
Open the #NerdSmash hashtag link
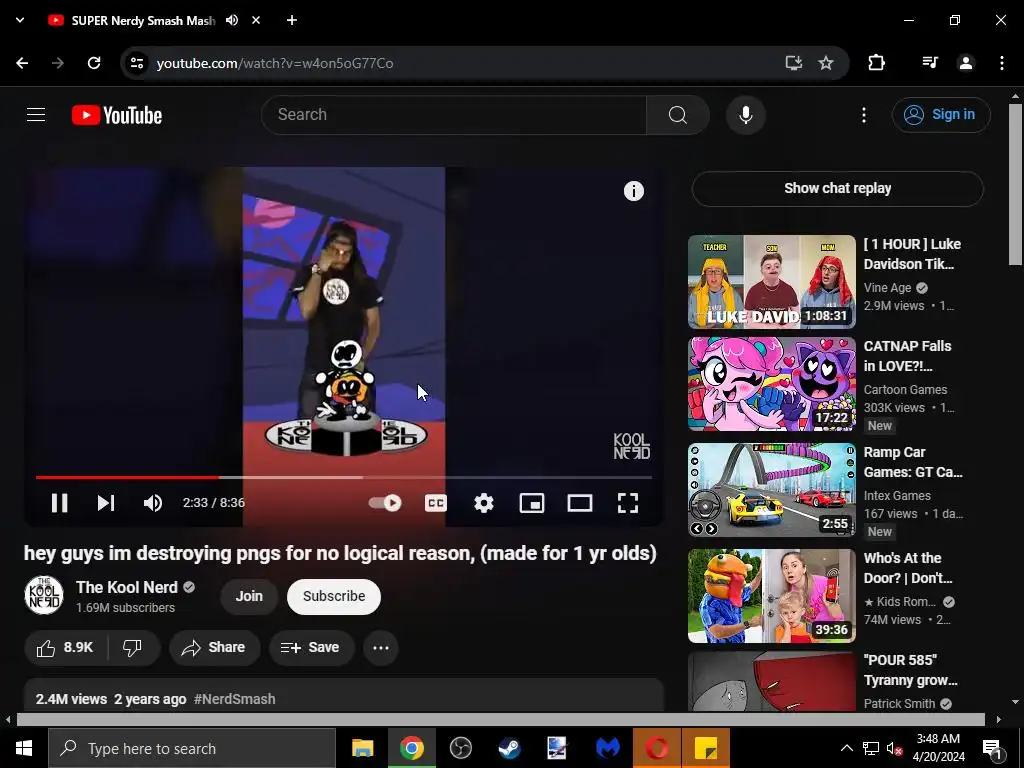tap(234, 699)
